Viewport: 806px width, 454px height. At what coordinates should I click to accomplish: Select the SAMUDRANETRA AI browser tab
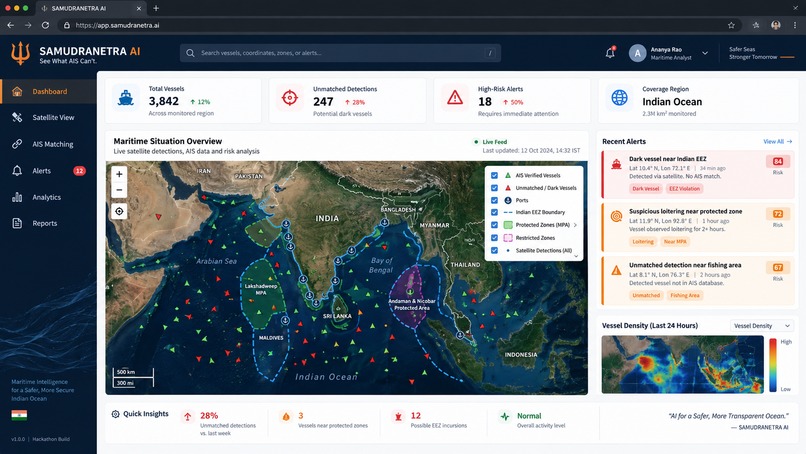[91, 8]
